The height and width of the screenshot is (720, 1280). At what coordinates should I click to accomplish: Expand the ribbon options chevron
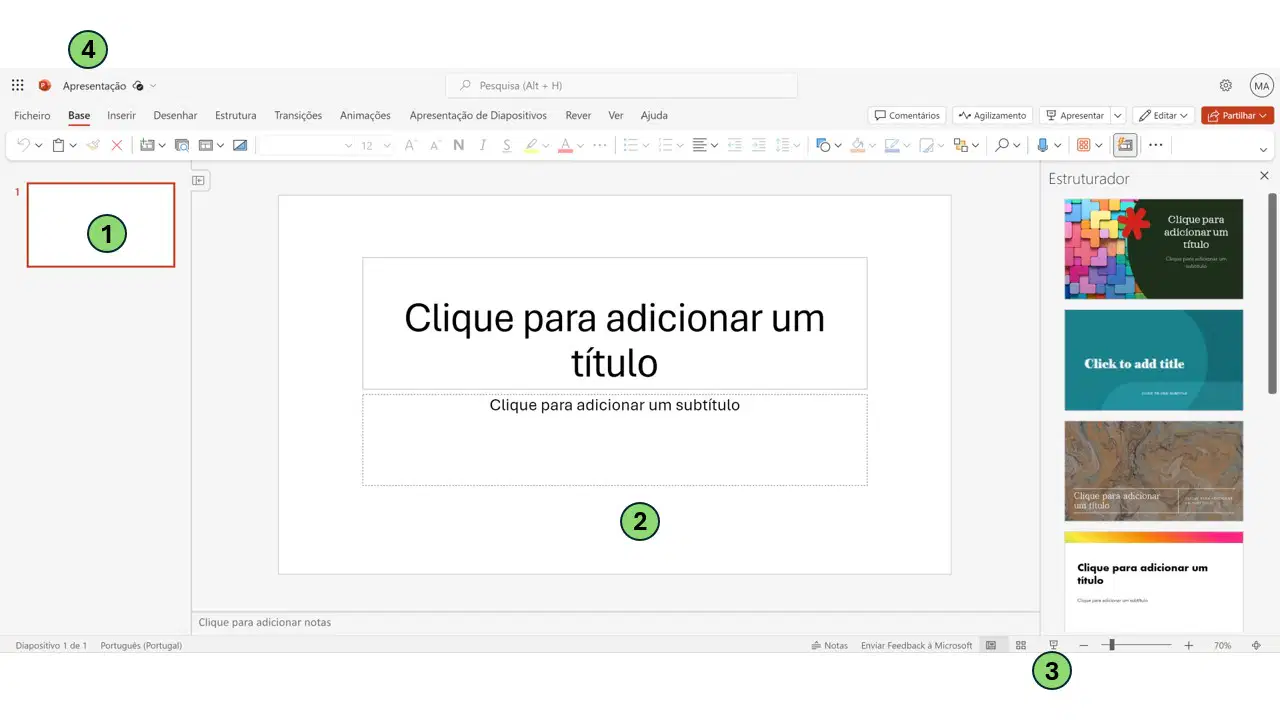(x=1263, y=150)
